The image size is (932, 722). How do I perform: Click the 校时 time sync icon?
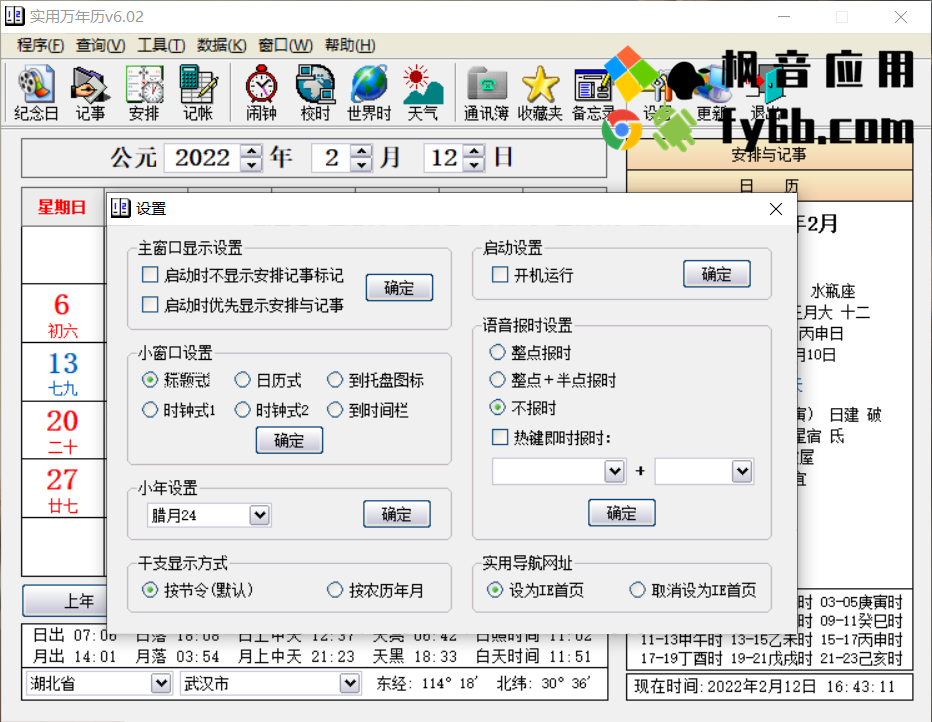[316, 93]
